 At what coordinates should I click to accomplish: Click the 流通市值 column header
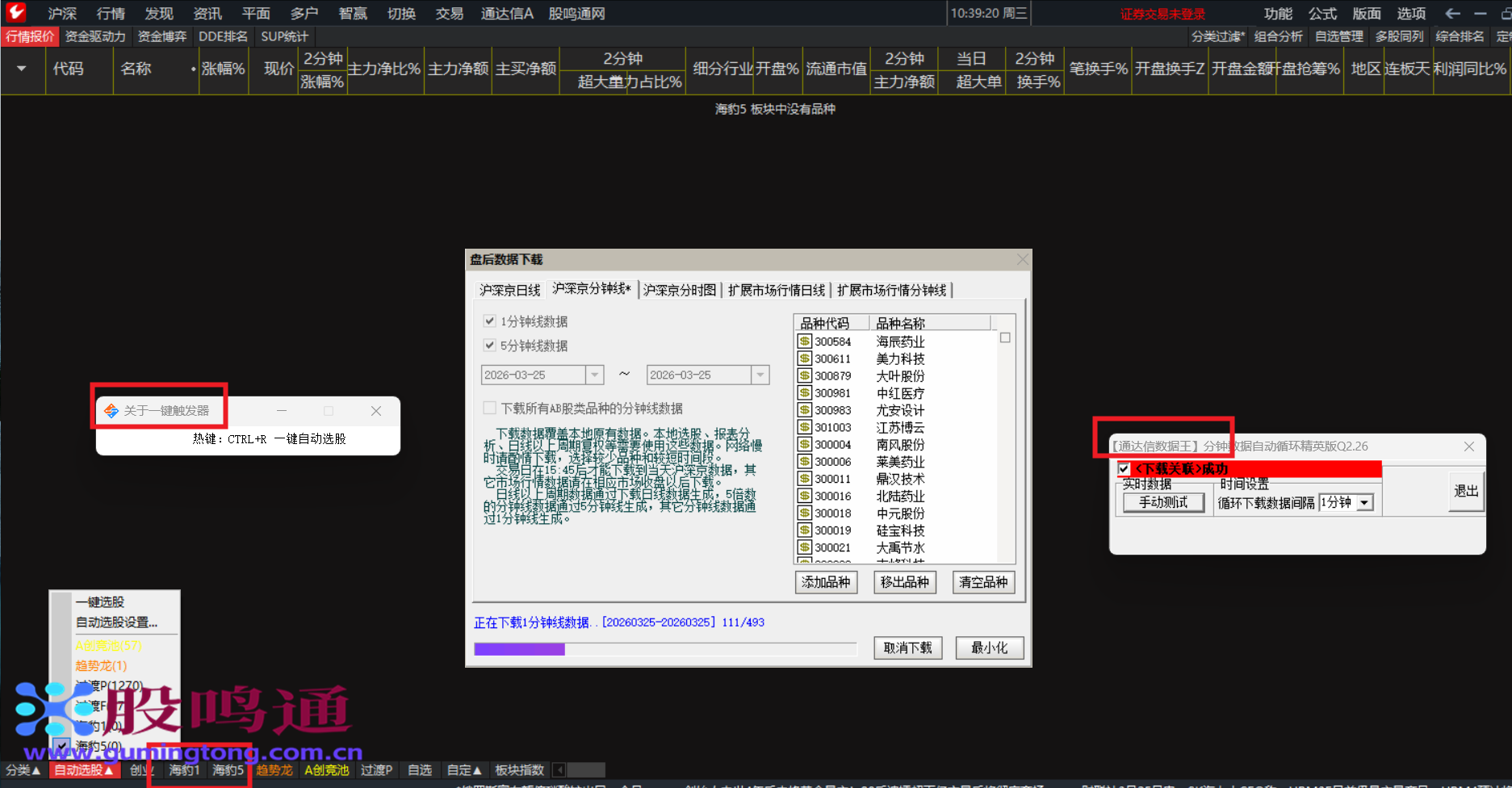(x=836, y=69)
